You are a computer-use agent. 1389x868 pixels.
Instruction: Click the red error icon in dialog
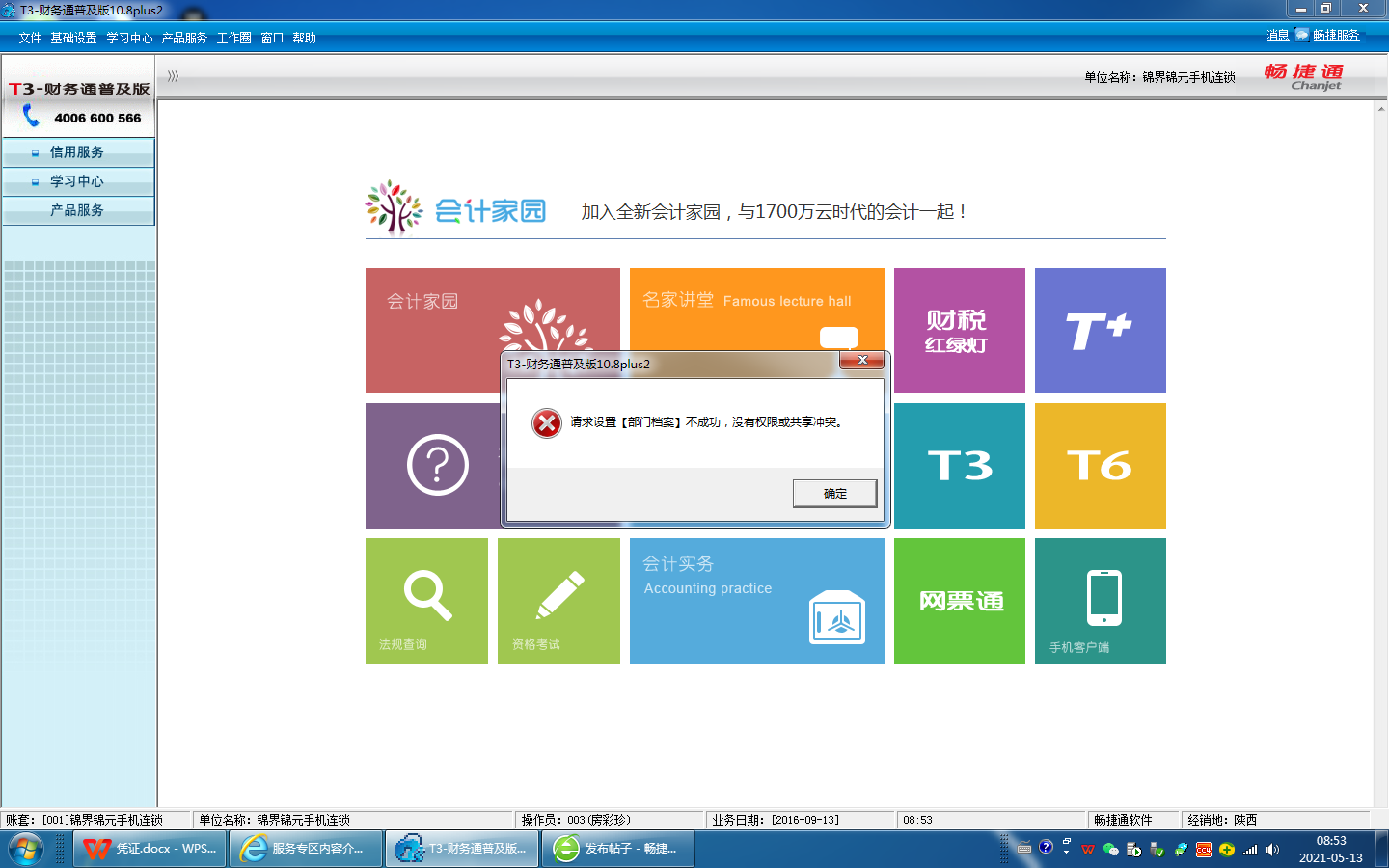click(x=547, y=422)
